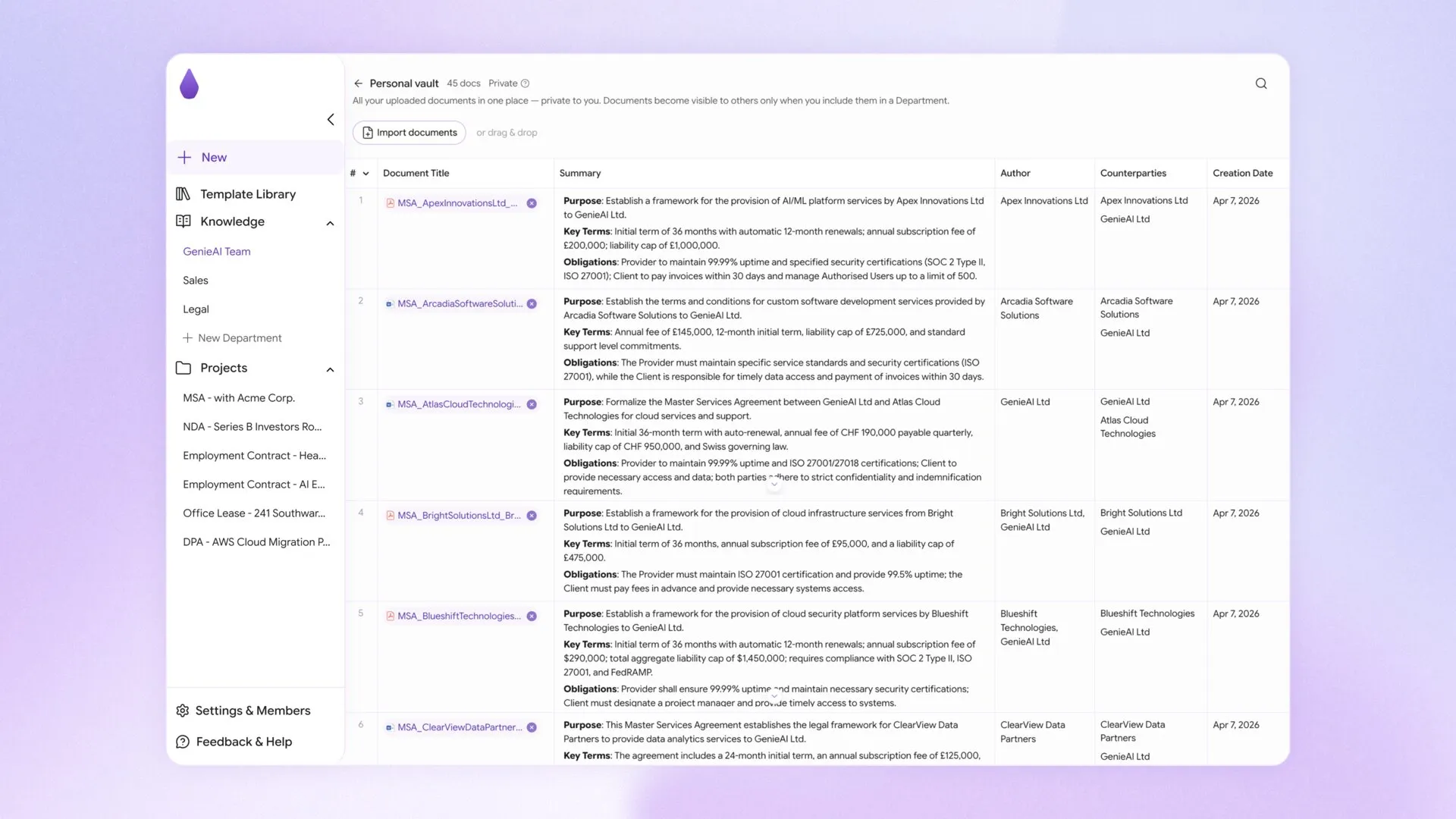This screenshot has height=819, width=1456.
Task: Open project Employment Contract - AI E...
Action: pos(254,485)
